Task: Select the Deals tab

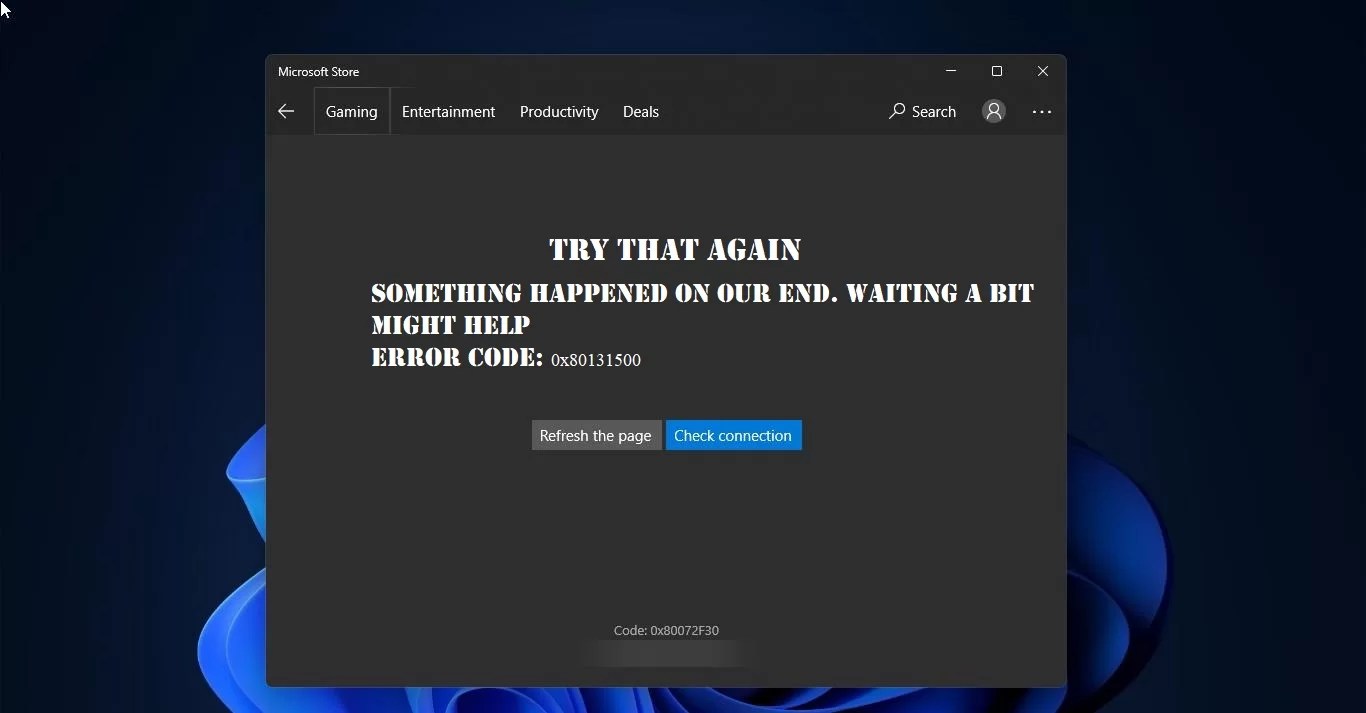Action: pos(641,112)
